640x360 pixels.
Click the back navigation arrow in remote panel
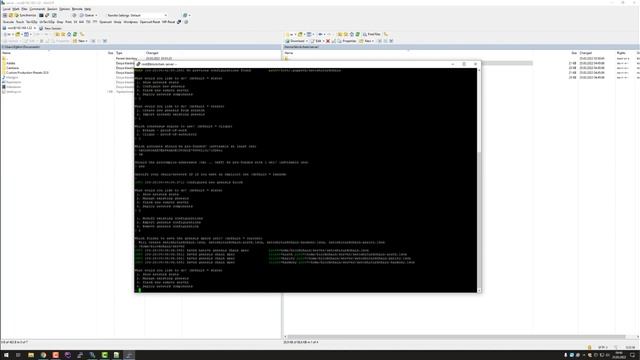coord(321,34)
